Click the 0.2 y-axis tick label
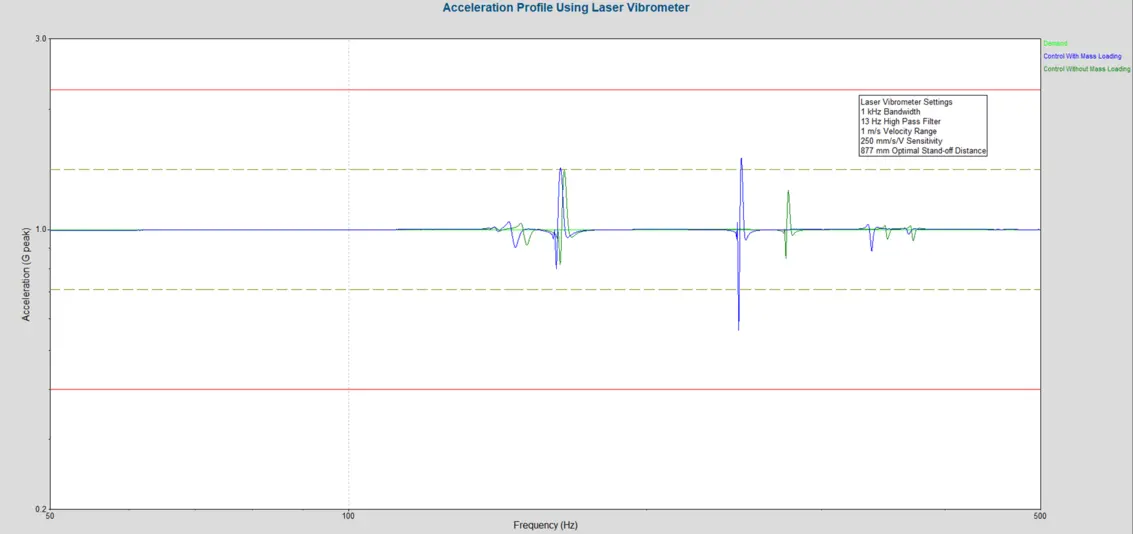 coord(41,509)
